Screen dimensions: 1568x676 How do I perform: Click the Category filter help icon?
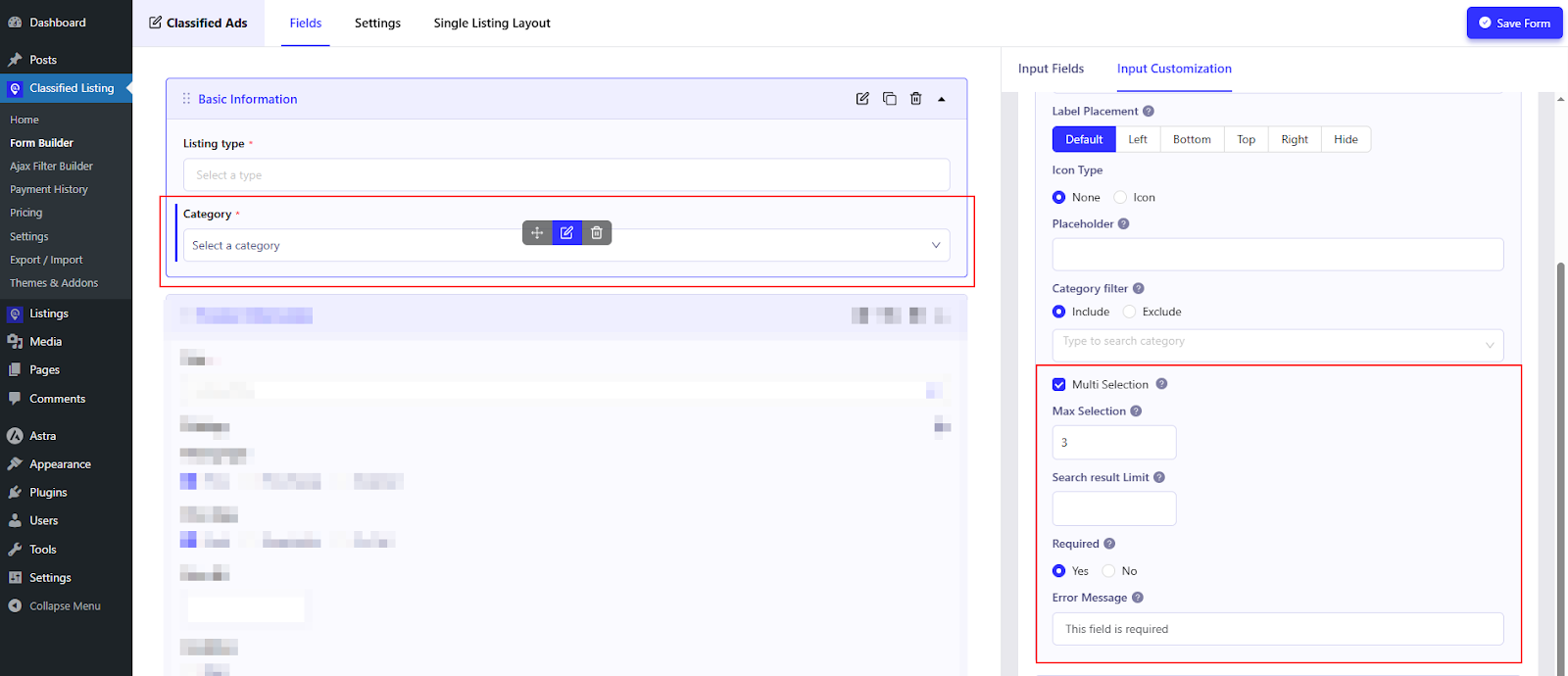(x=1139, y=289)
